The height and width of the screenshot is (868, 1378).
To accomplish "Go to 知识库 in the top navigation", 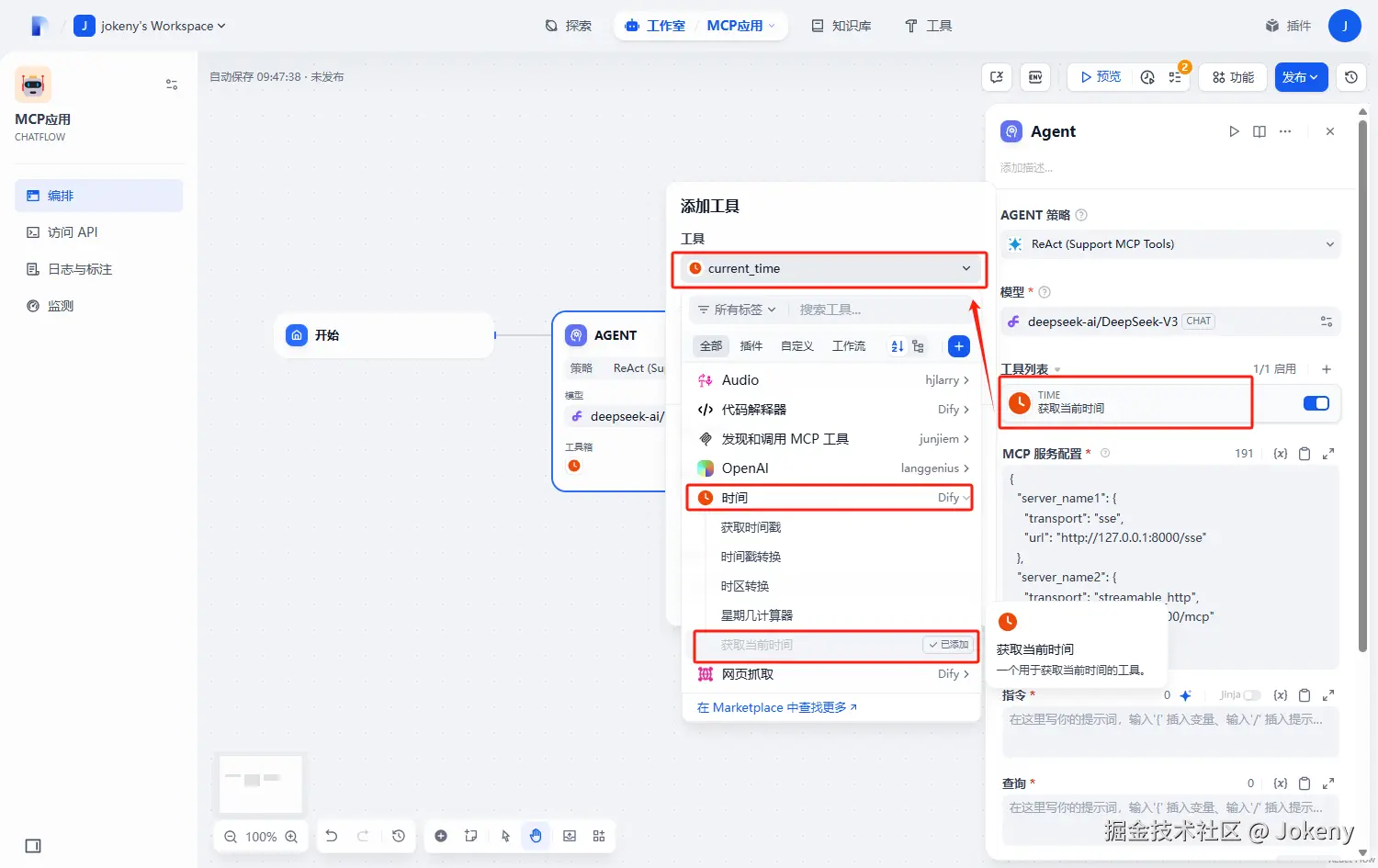I will [x=841, y=26].
